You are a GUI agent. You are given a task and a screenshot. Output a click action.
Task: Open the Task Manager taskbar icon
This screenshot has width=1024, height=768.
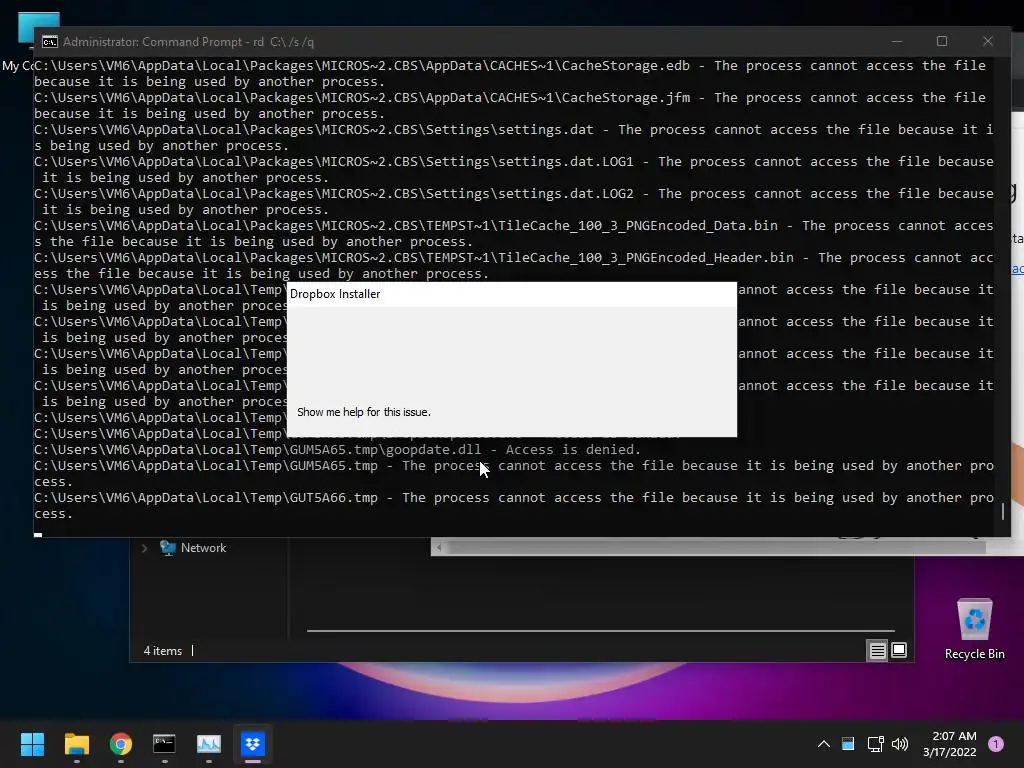click(209, 743)
